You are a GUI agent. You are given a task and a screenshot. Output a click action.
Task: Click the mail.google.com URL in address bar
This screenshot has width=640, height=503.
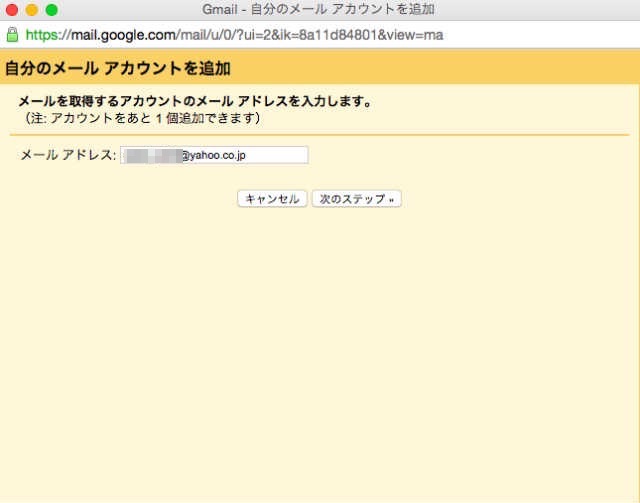pos(234,35)
